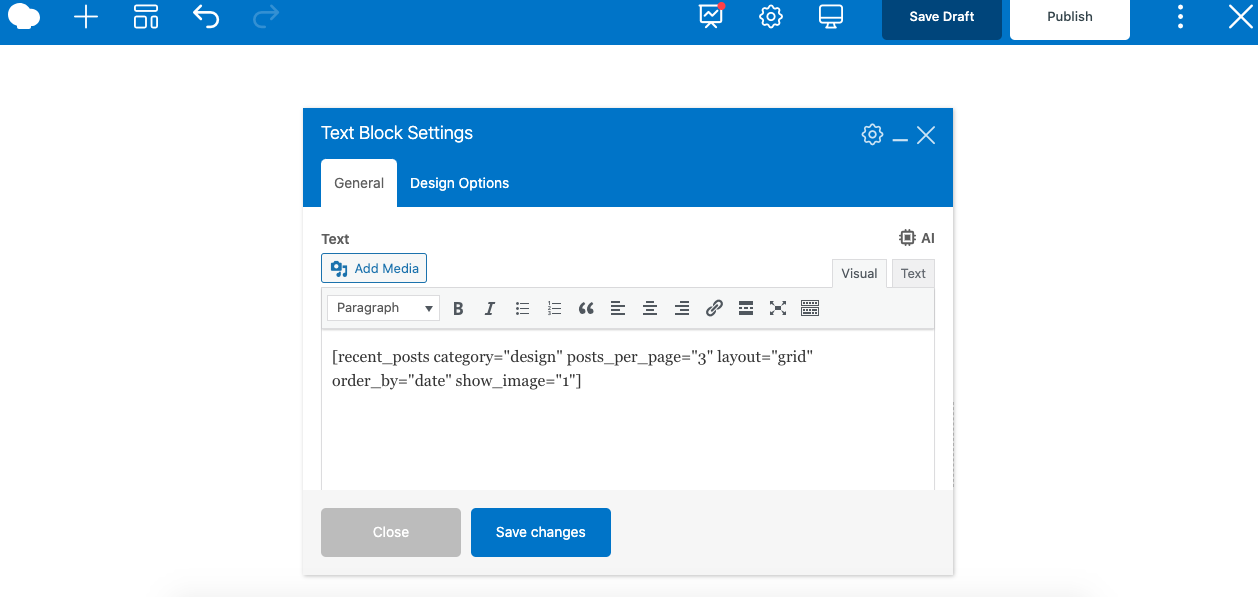Enable the bulleted list format
The width and height of the screenshot is (1258, 597).
tap(522, 308)
